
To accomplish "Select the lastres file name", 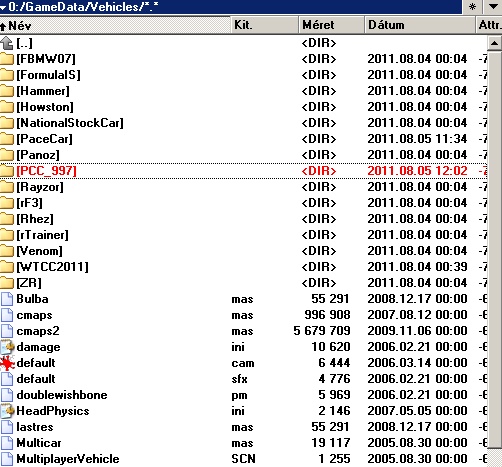I will click(x=35, y=427).
